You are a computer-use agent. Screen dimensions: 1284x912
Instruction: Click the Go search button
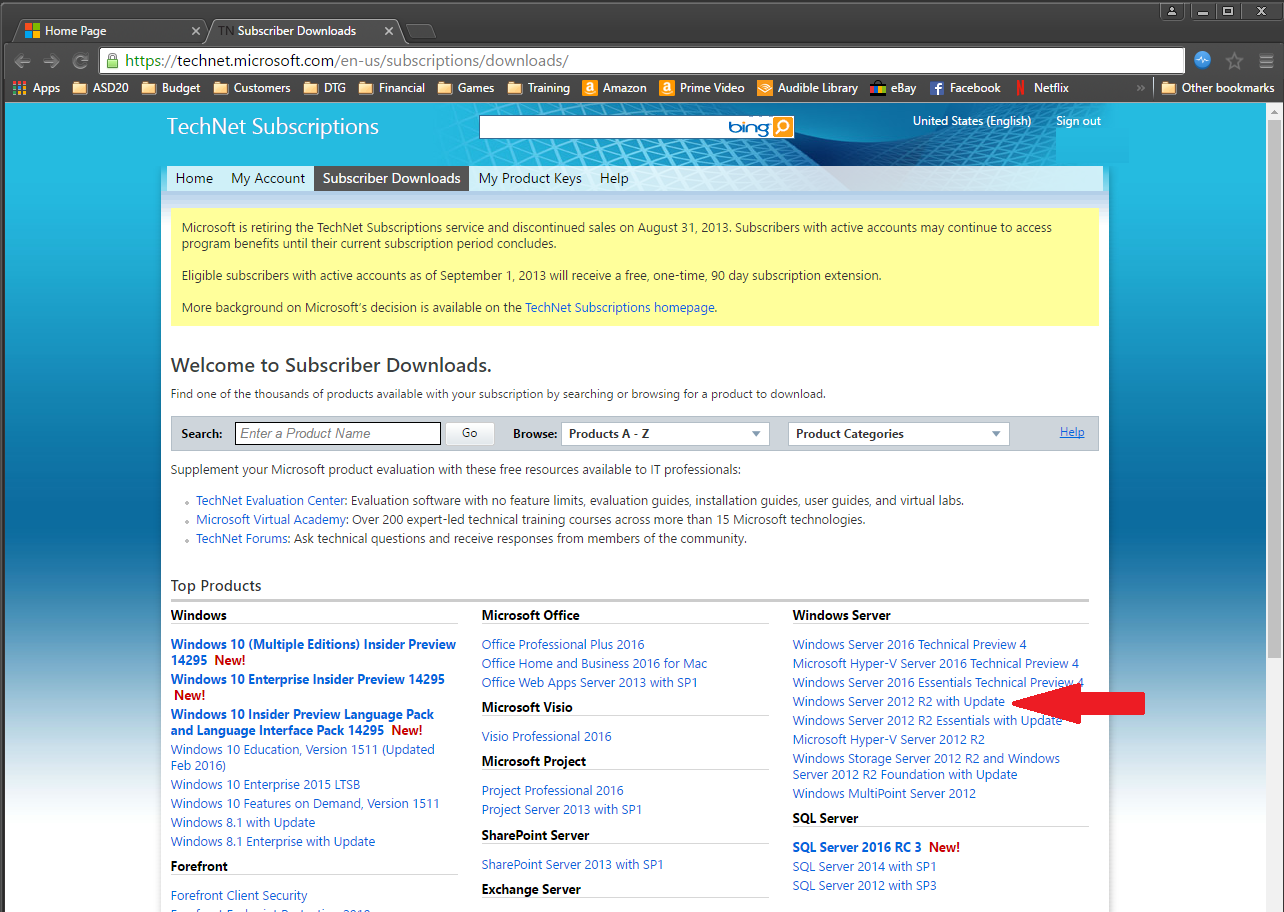[470, 434]
